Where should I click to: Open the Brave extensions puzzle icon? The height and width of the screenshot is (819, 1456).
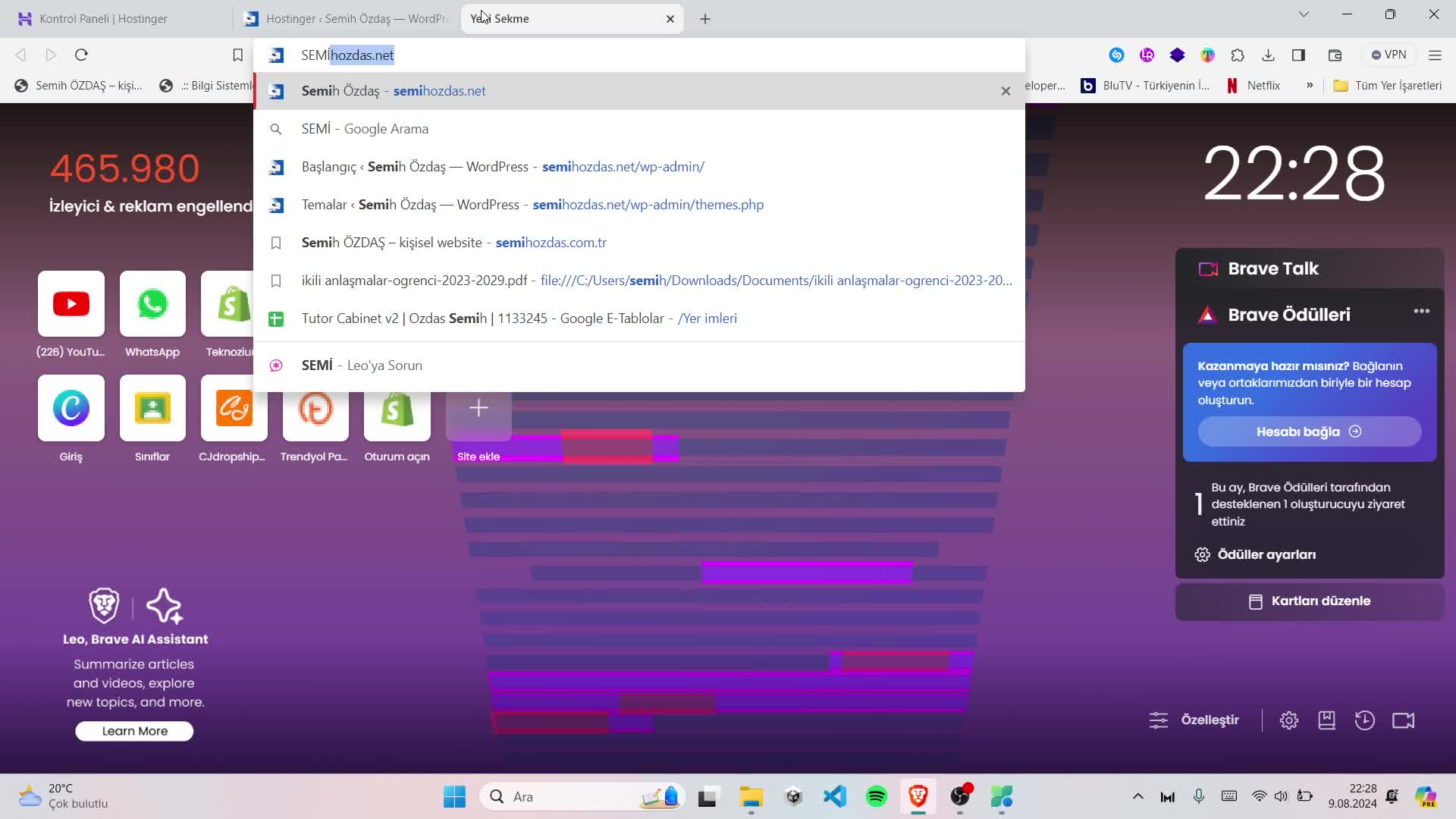click(x=1238, y=55)
